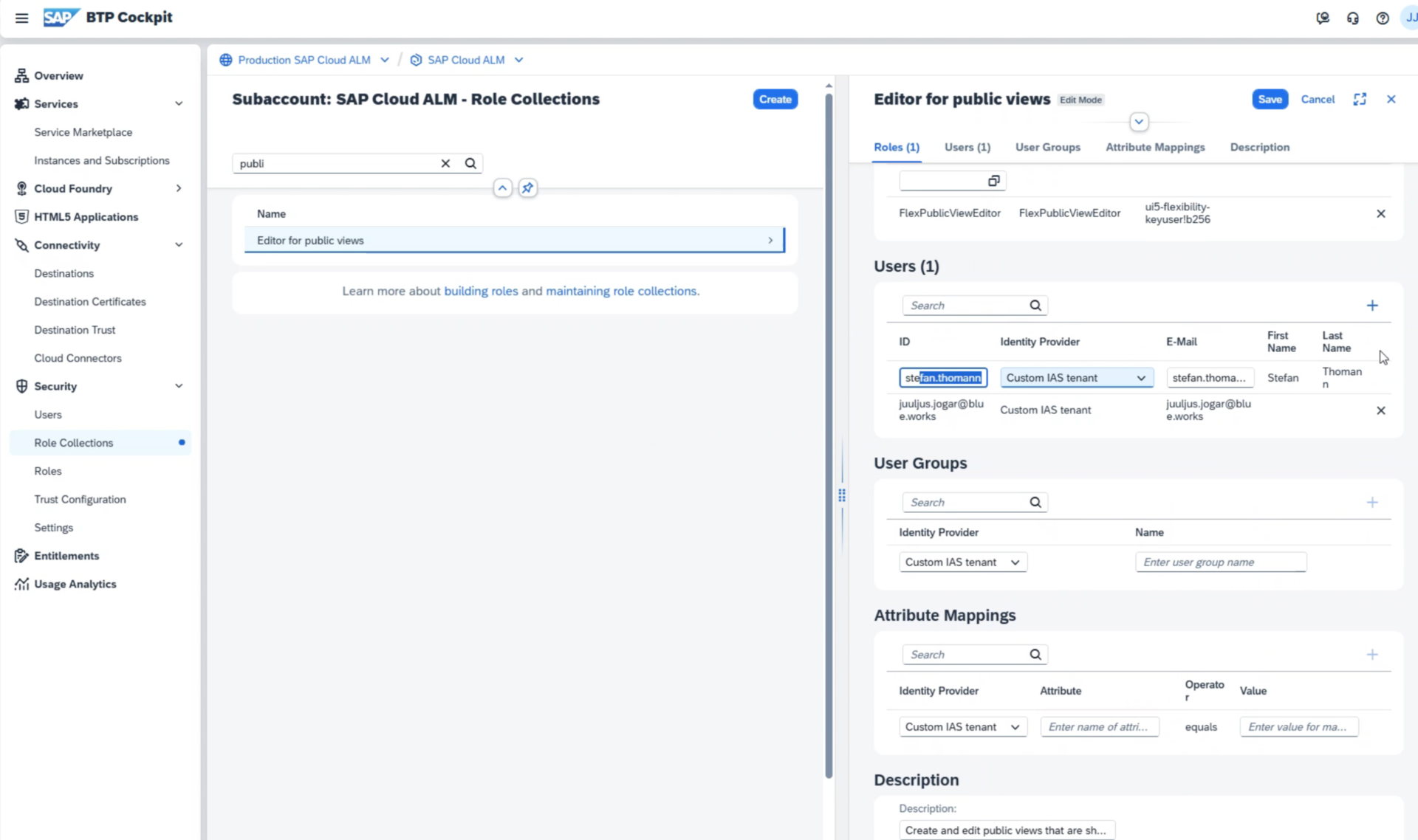Collapse the Services navigation section
This screenshot has height=840, width=1418.
(x=179, y=104)
